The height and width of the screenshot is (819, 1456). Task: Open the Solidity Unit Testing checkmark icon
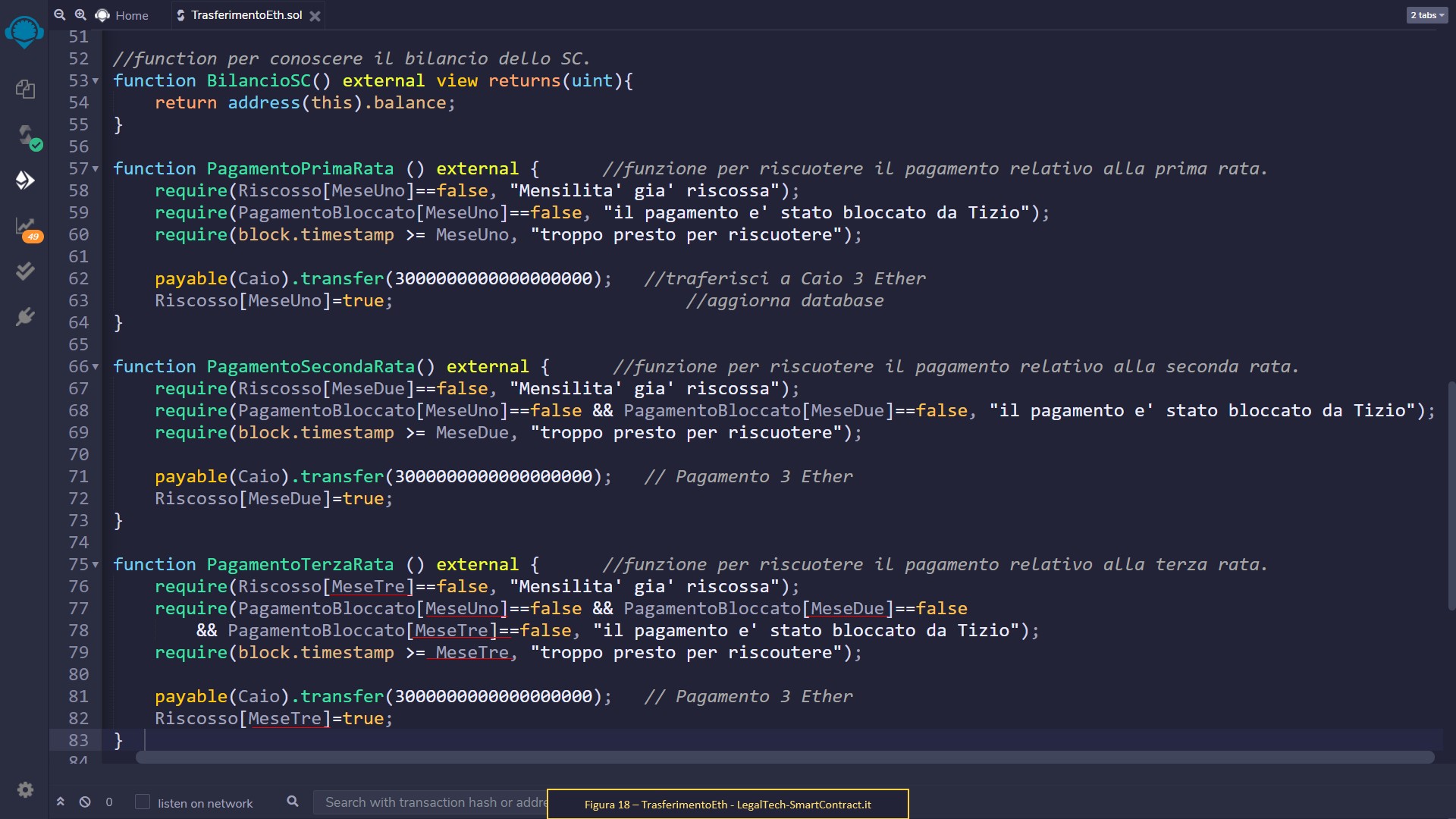click(25, 271)
